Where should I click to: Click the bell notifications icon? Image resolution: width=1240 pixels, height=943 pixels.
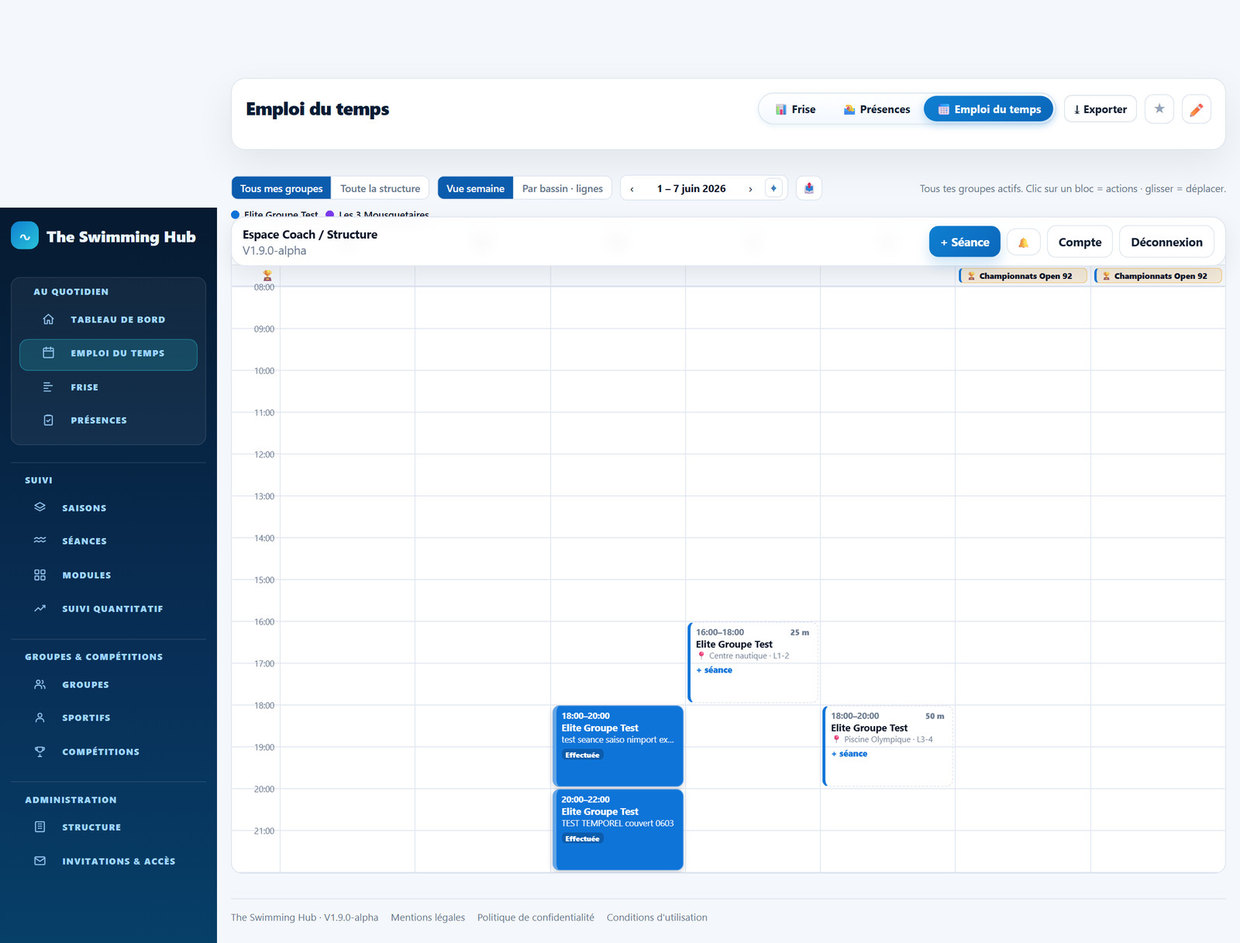pos(1023,242)
